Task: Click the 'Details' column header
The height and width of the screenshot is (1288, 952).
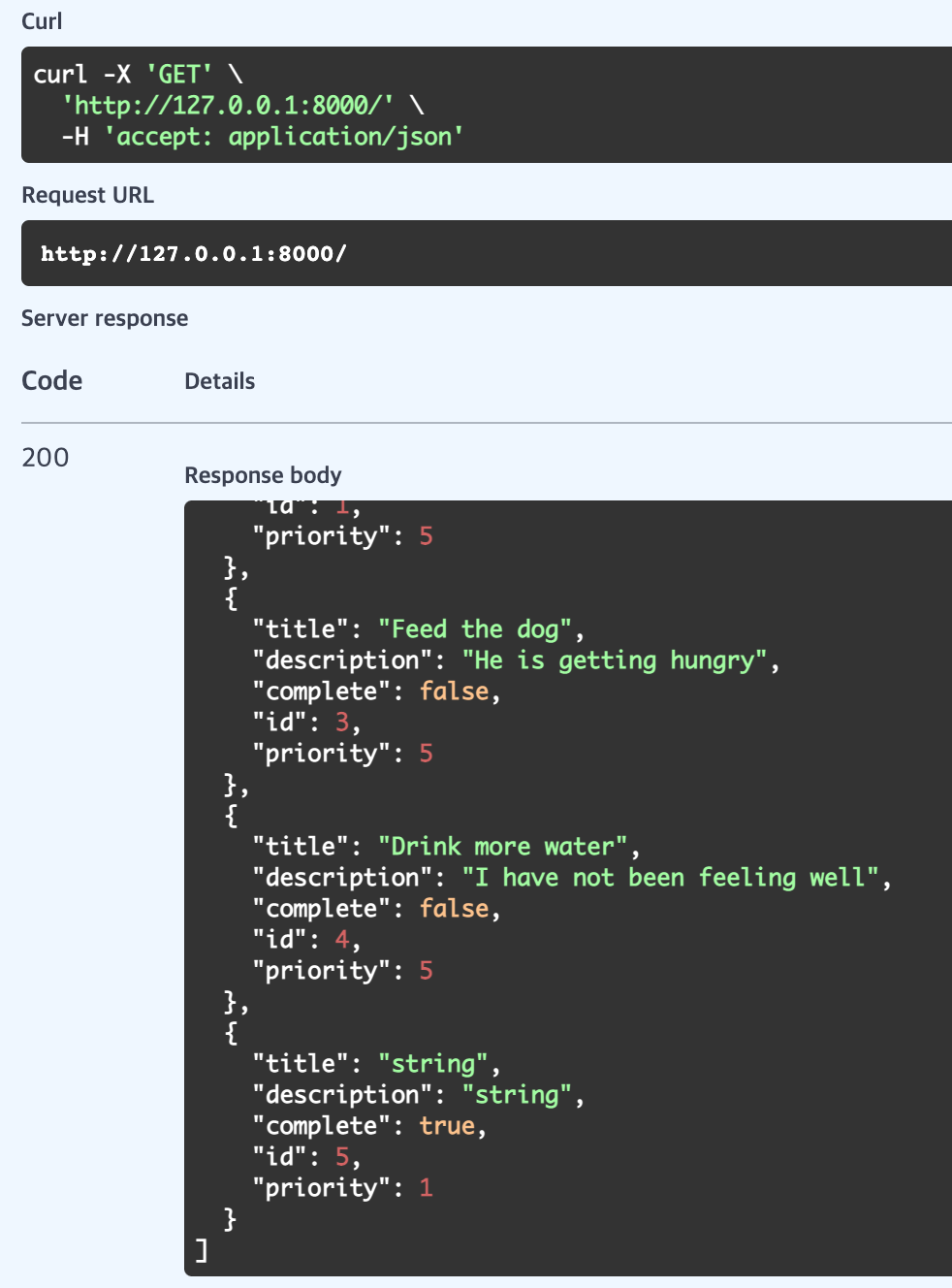Action: click(x=220, y=381)
